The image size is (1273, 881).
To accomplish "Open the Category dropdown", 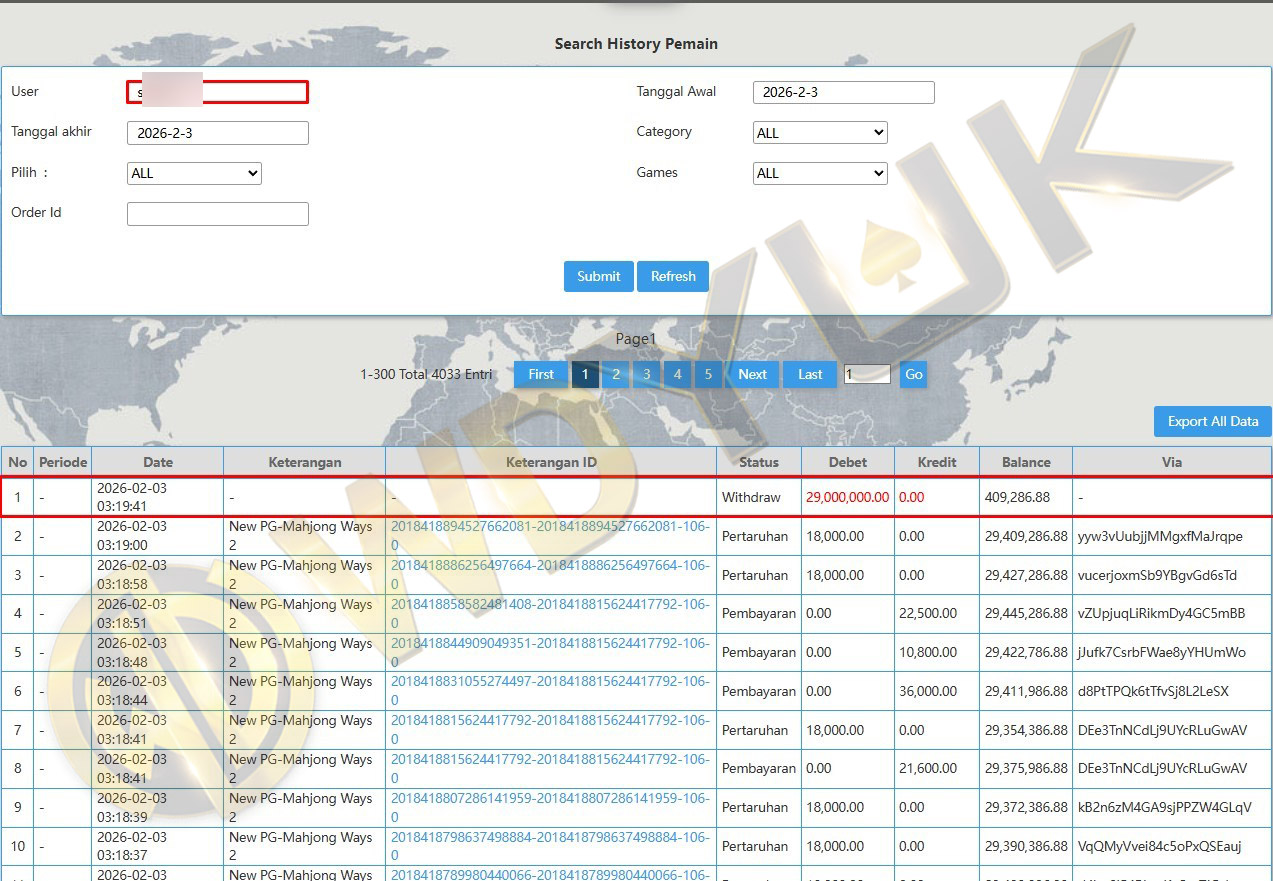I will coord(819,133).
